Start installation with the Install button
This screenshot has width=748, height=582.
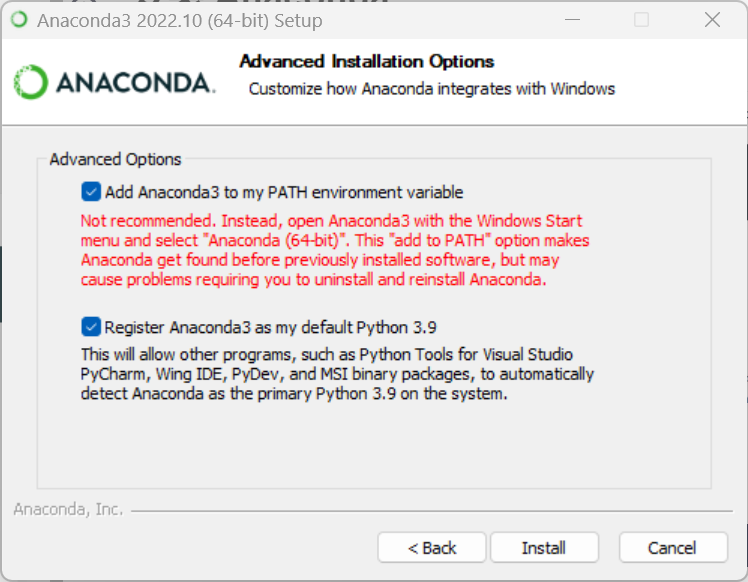coord(544,548)
